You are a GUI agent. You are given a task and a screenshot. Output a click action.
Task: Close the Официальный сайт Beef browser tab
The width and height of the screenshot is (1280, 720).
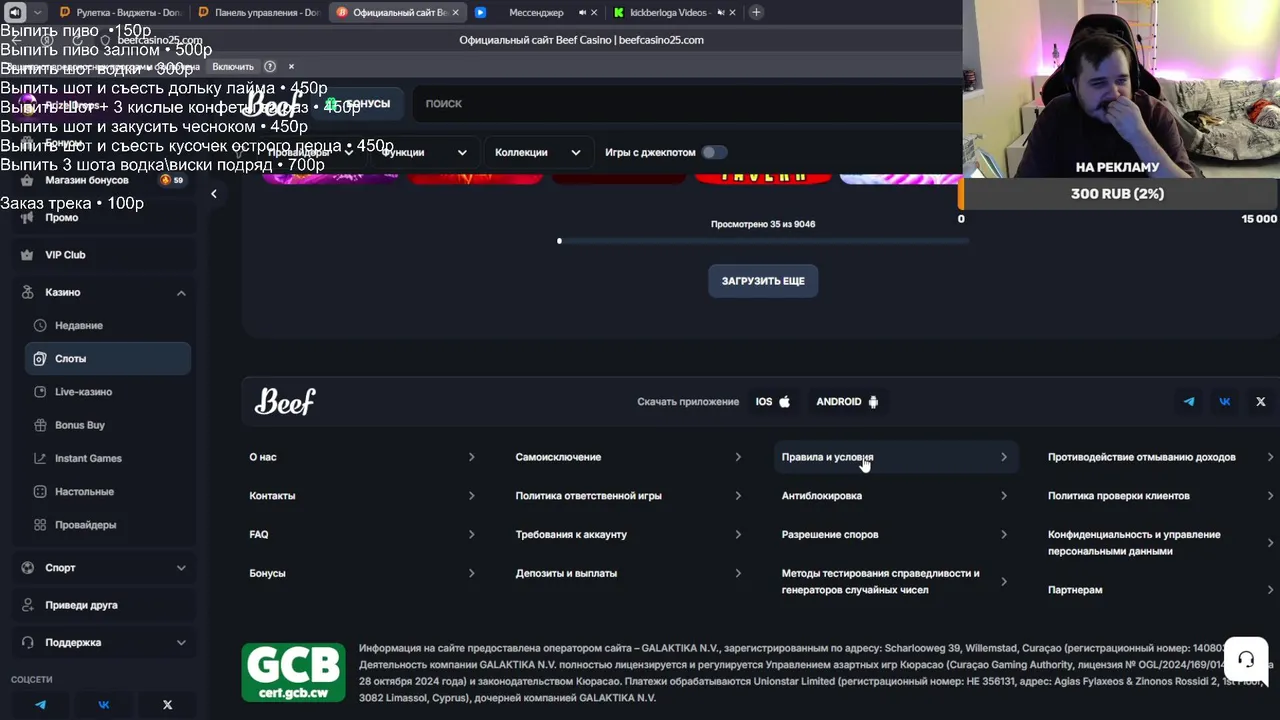(x=456, y=12)
